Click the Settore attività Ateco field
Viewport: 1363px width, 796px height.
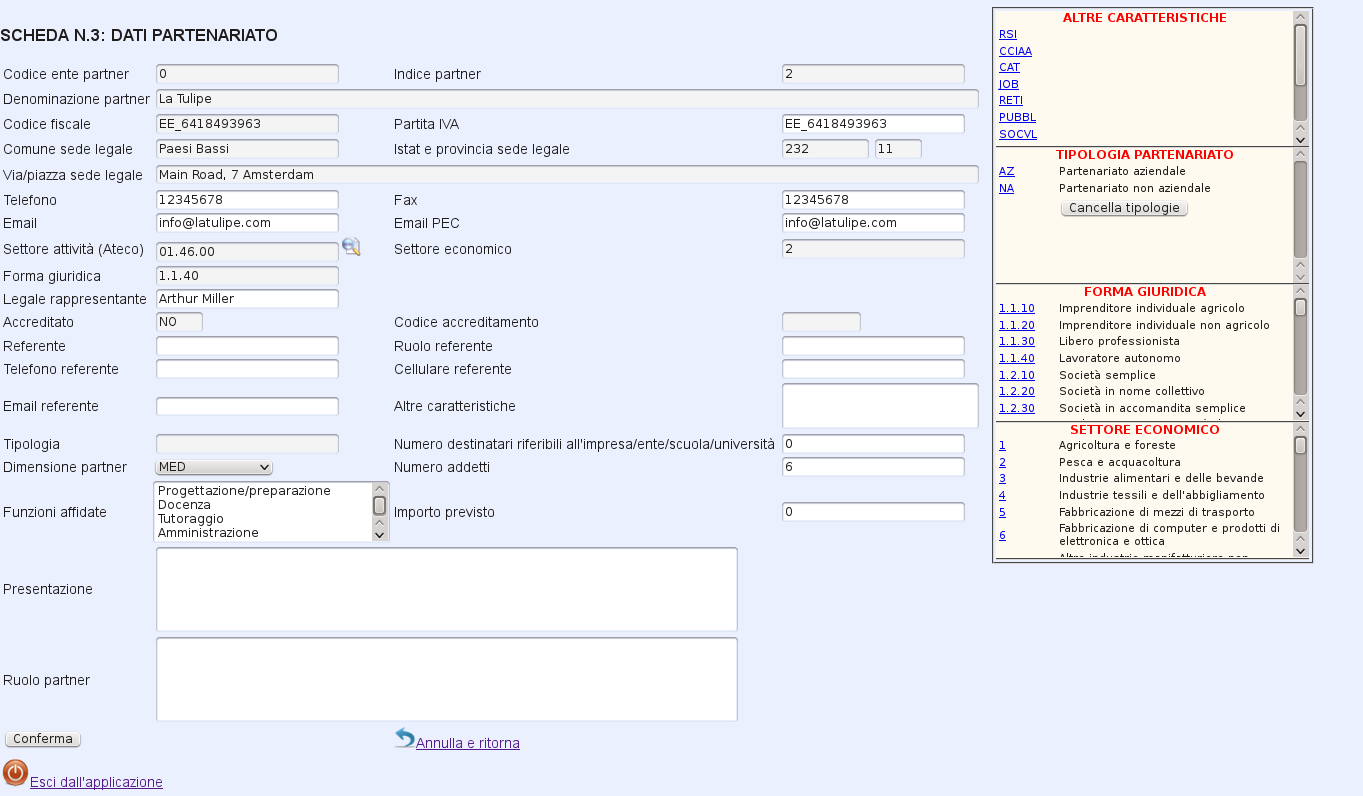tap(247, 252)
